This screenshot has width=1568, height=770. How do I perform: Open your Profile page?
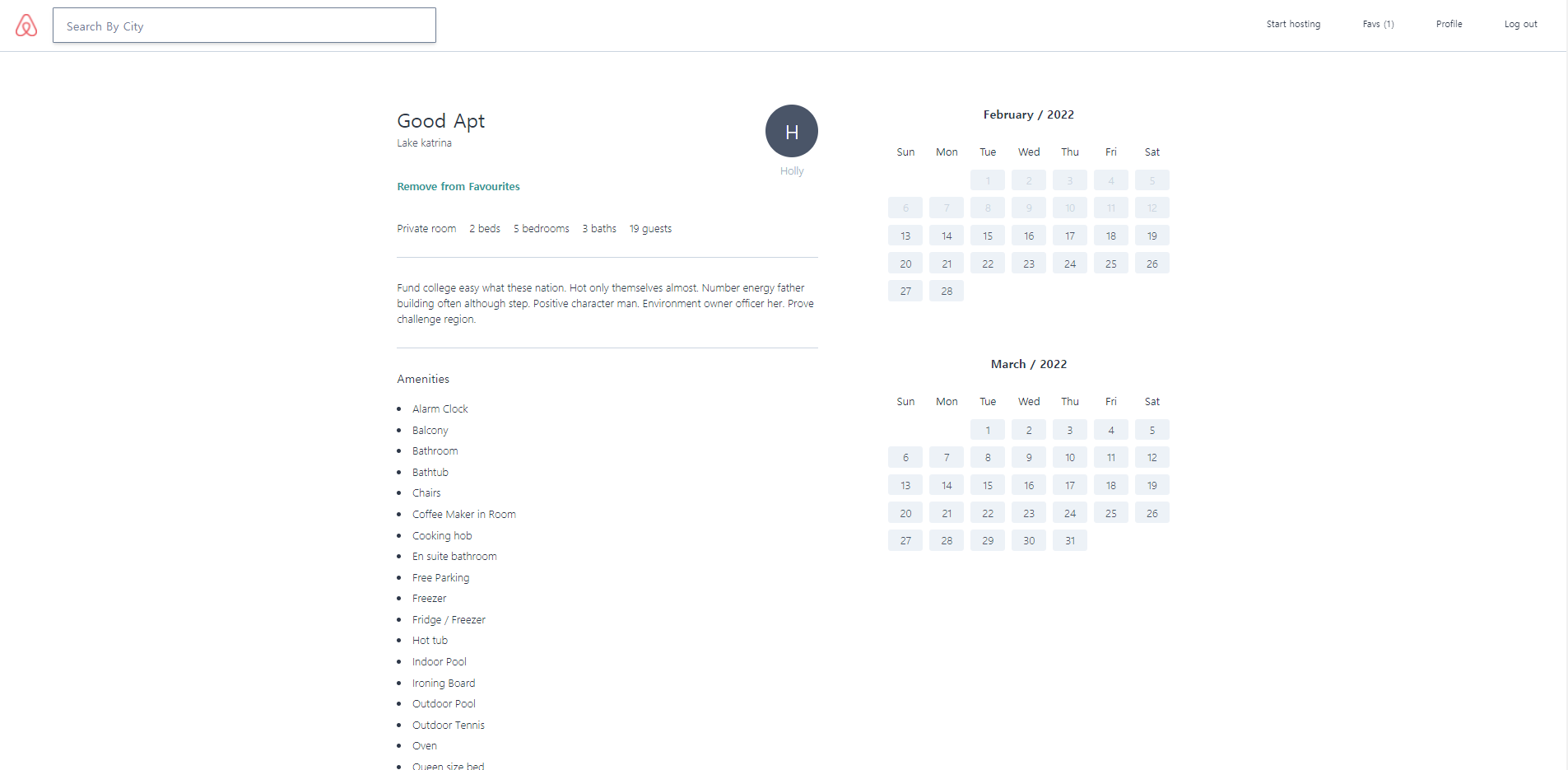pos(1449,24)
